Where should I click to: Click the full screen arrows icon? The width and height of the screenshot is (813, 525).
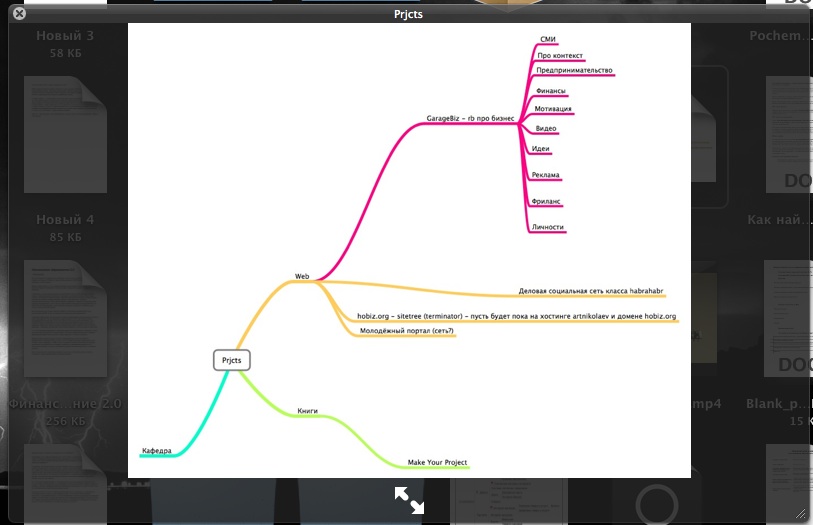(x=409, y=500)
